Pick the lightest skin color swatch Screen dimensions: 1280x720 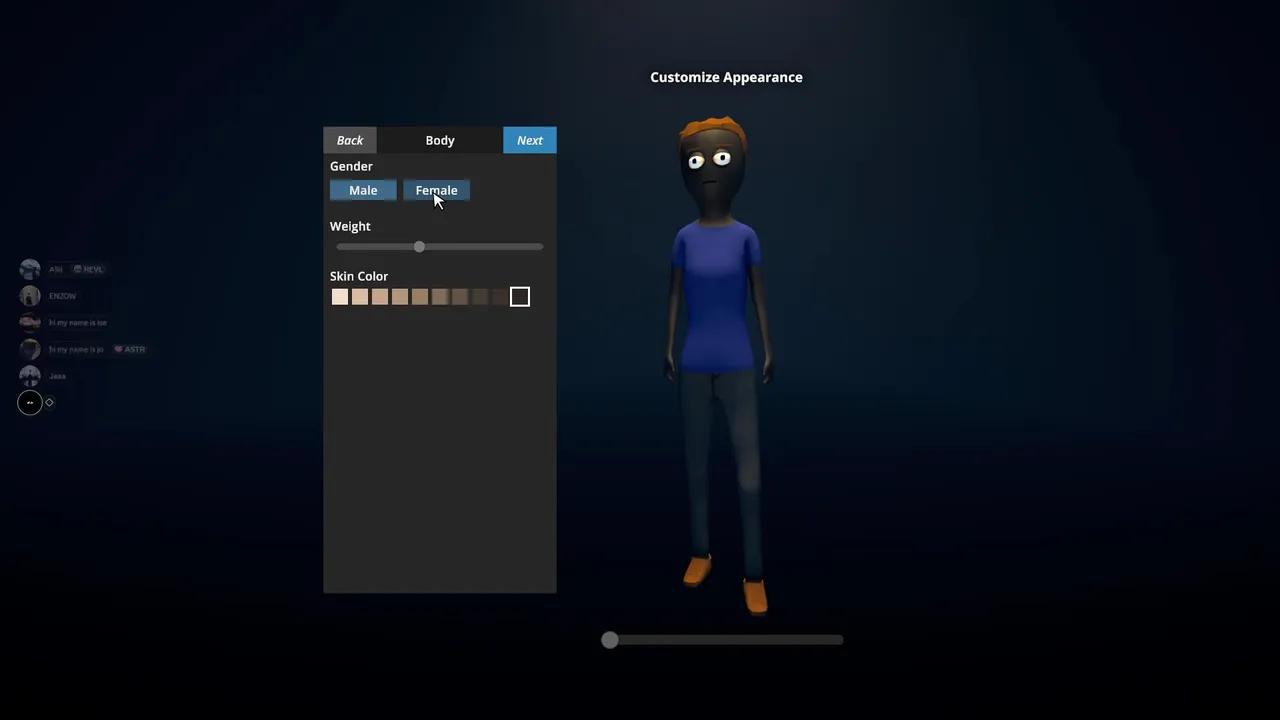click(x=340, y=297)
